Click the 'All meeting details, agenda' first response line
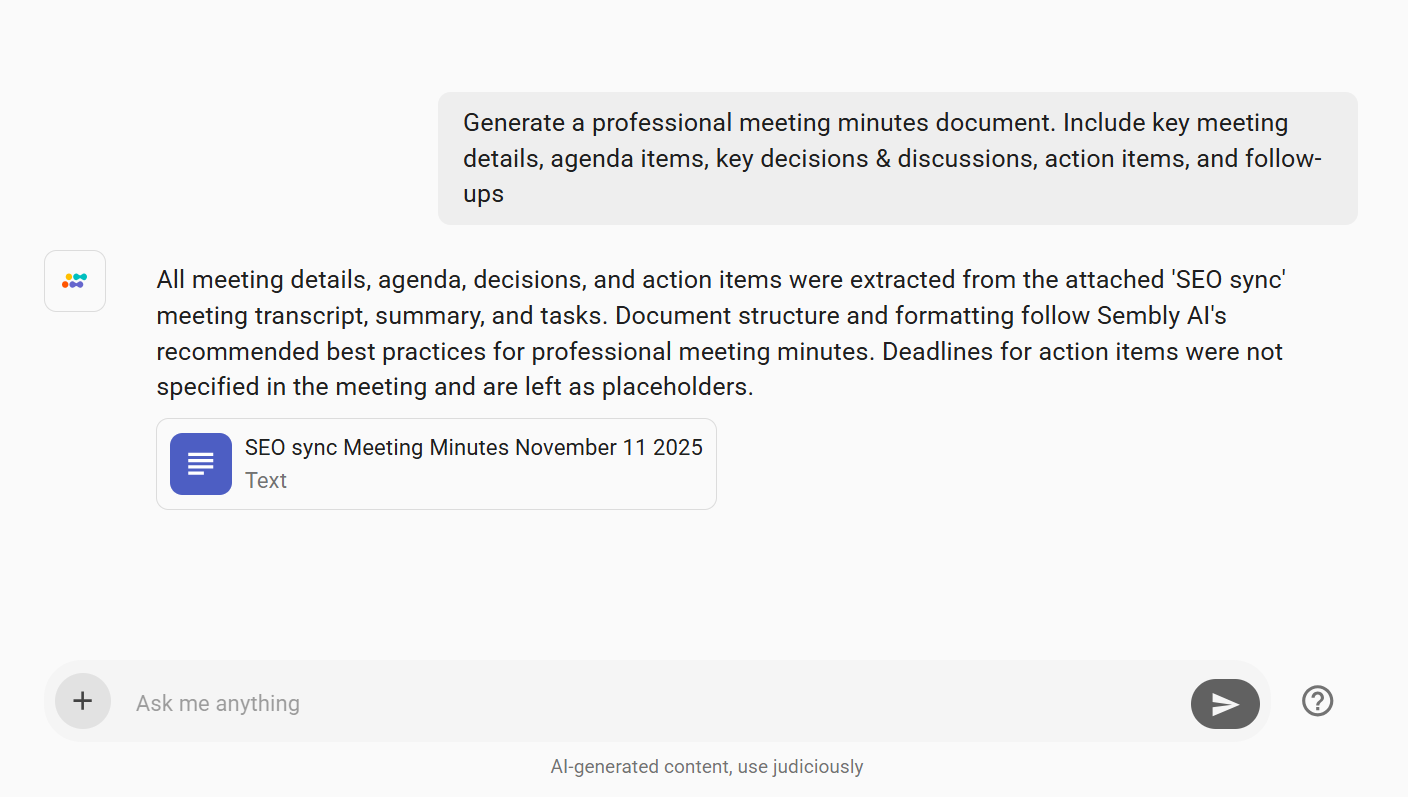1408x797 pixels. [x=720, y=280]
